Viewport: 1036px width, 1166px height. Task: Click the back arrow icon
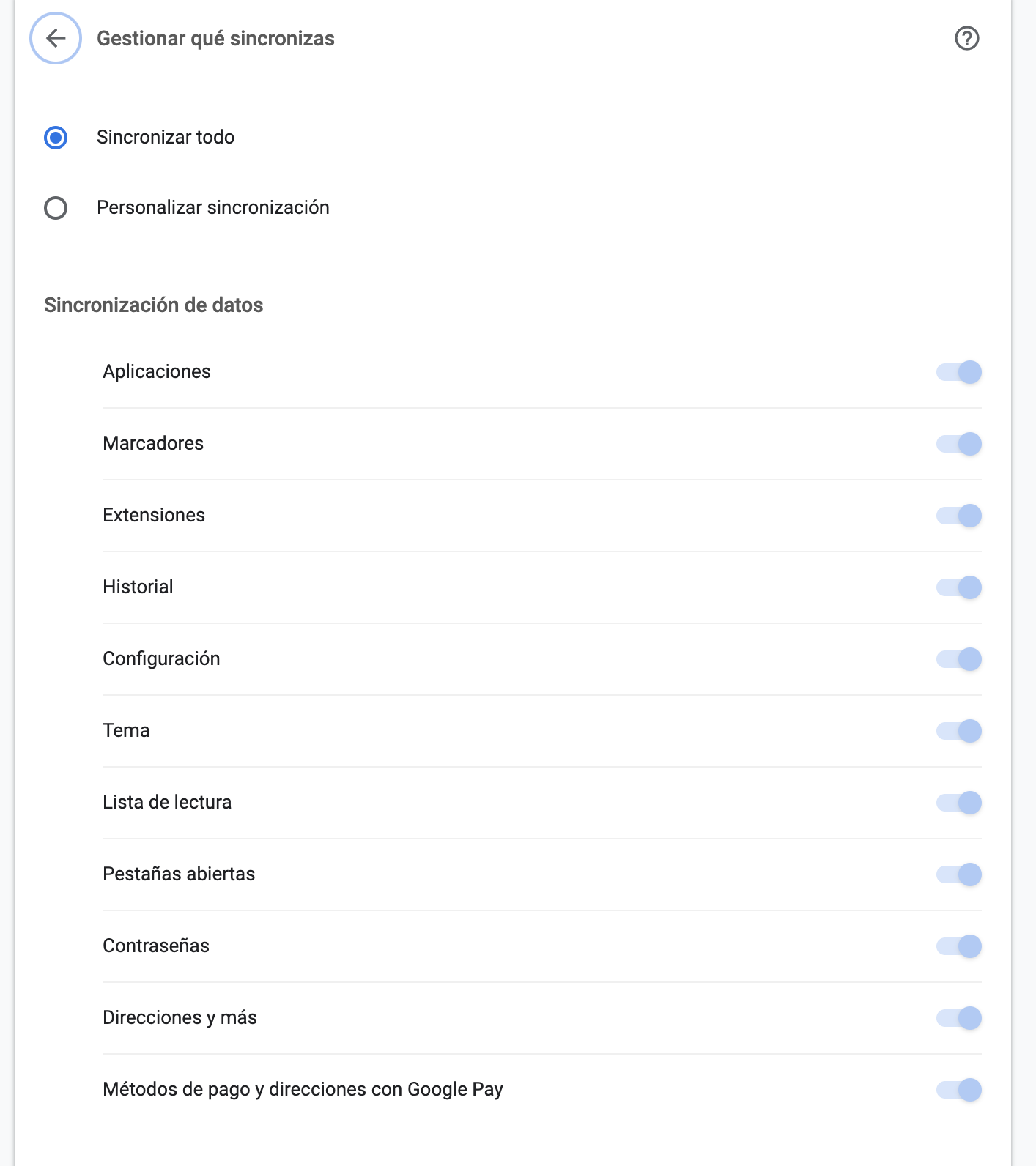coord(56,38)
